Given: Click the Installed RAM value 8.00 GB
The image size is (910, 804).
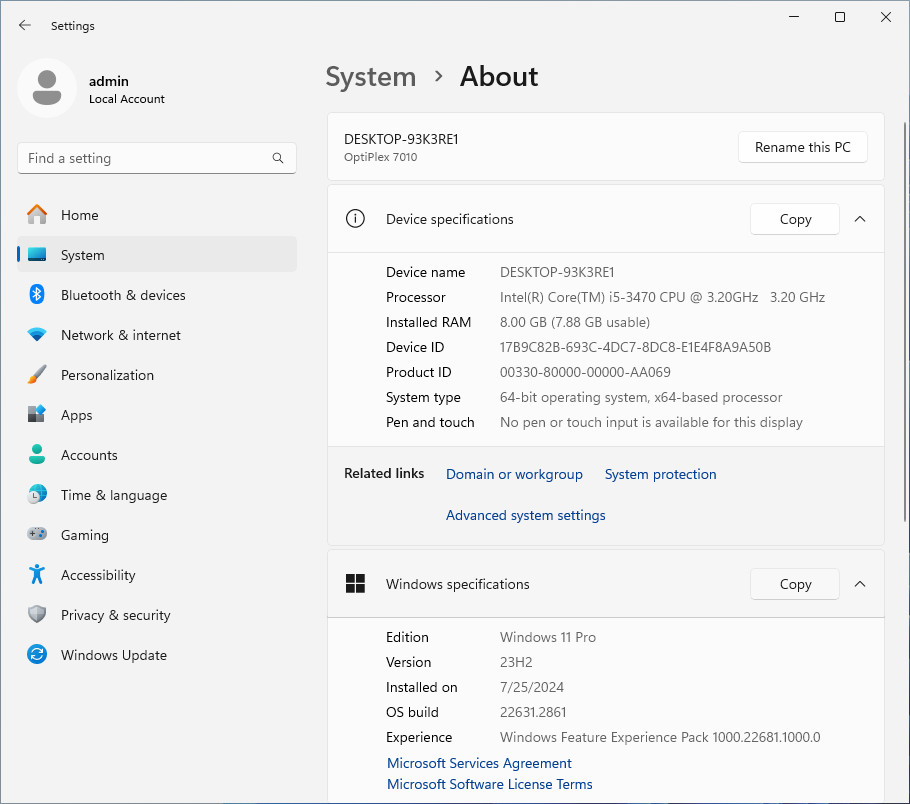Looking at the screenshot, I should tap(575, 322).
